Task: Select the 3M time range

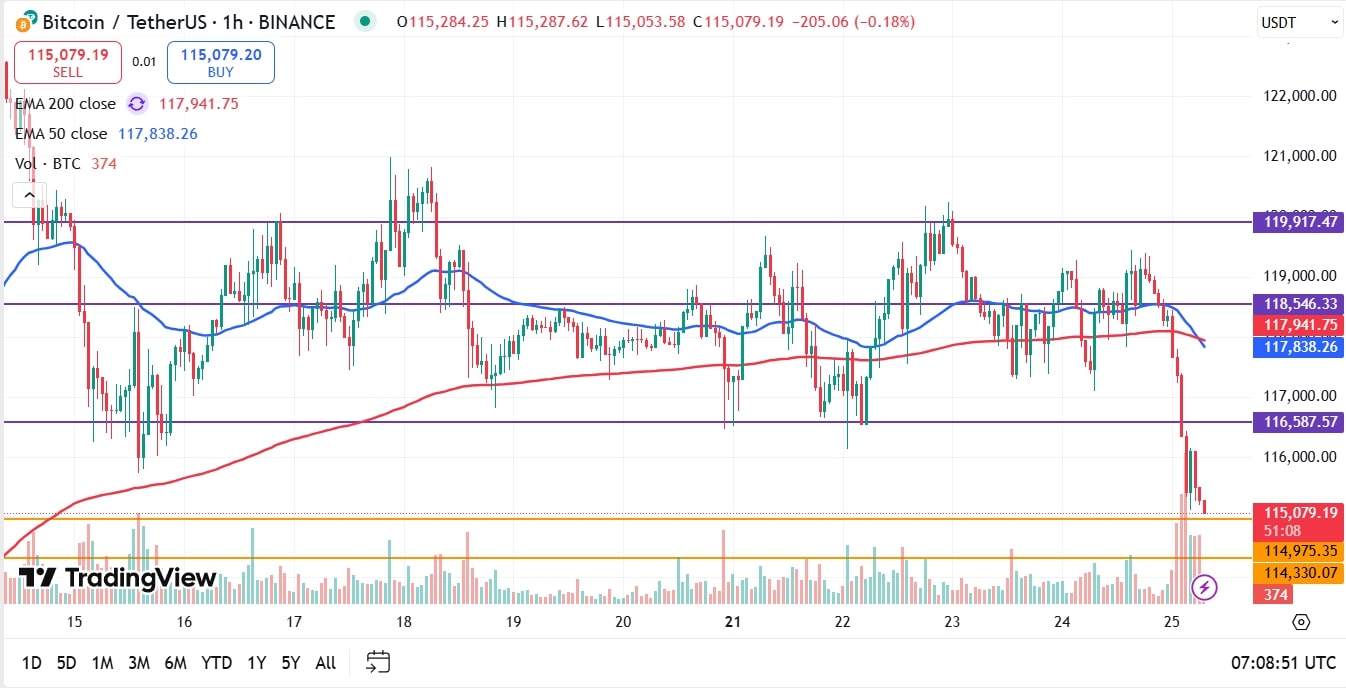Action: [x=139, y=662]
